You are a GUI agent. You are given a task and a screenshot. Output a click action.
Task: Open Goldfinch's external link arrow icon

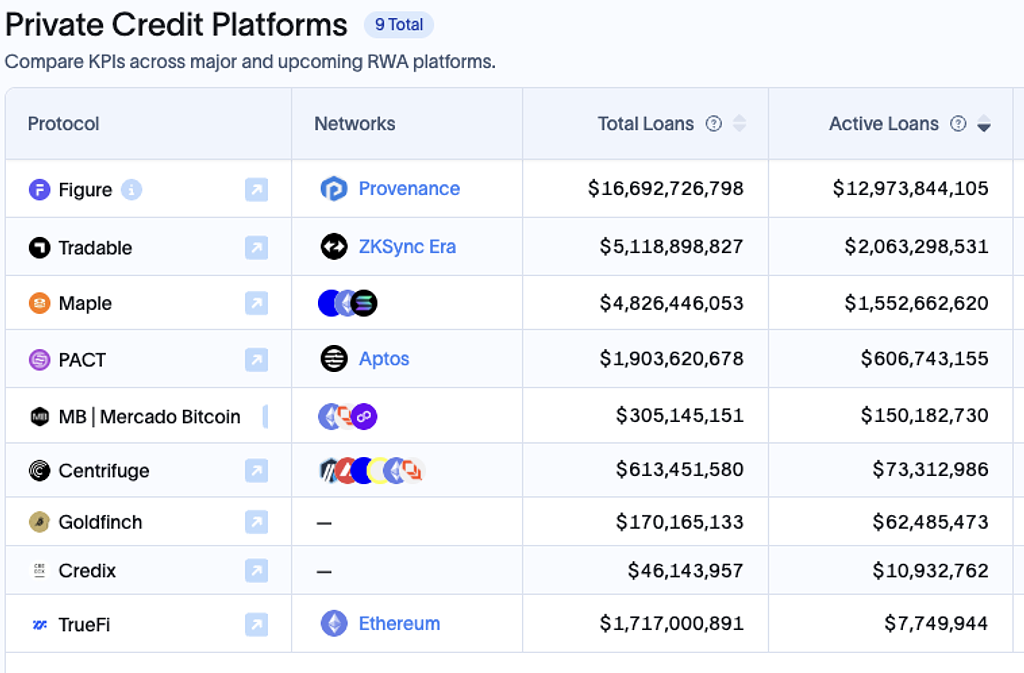point(256,522)
